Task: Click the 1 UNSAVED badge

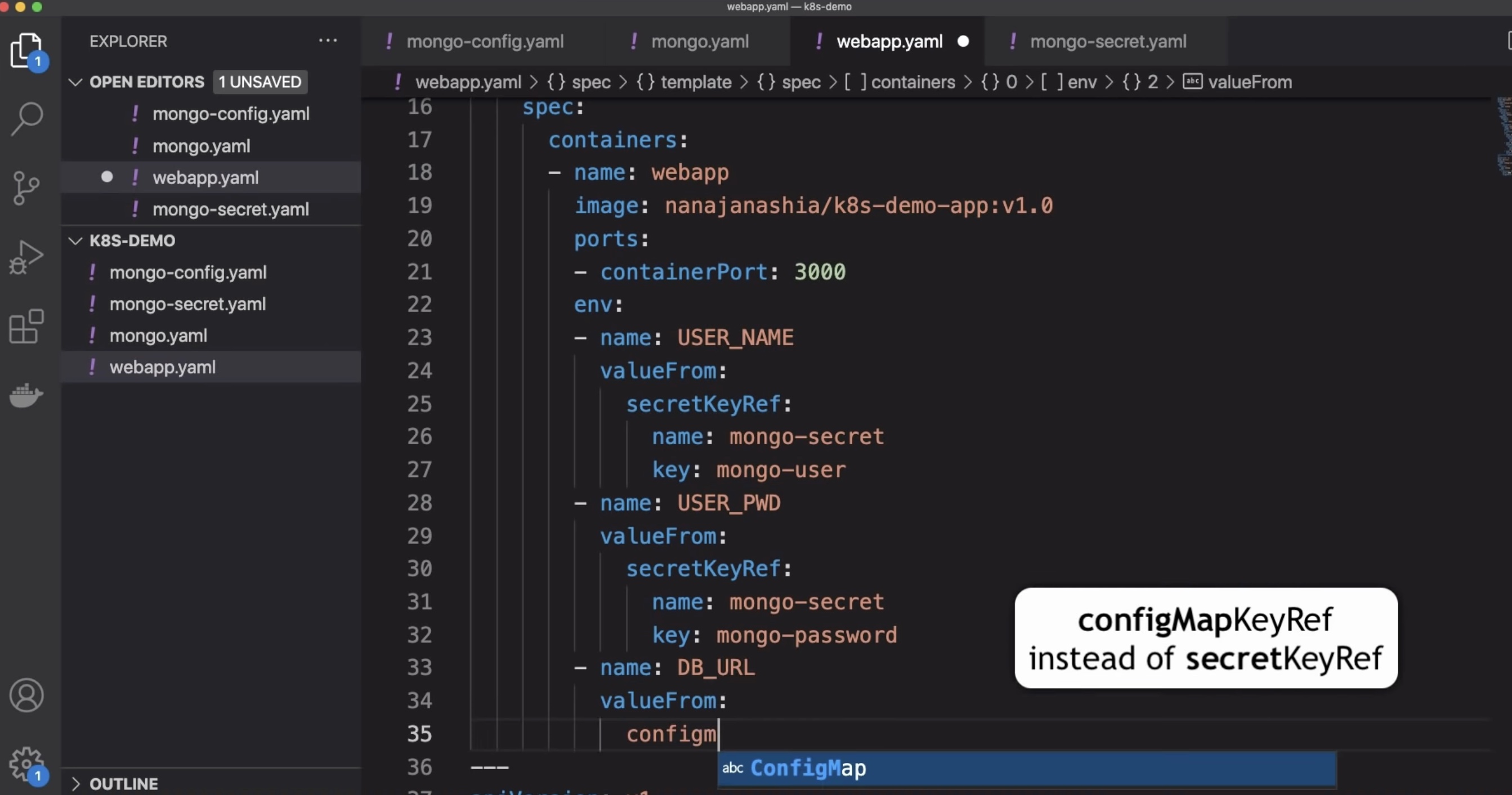Action: (x=260, y=82)
